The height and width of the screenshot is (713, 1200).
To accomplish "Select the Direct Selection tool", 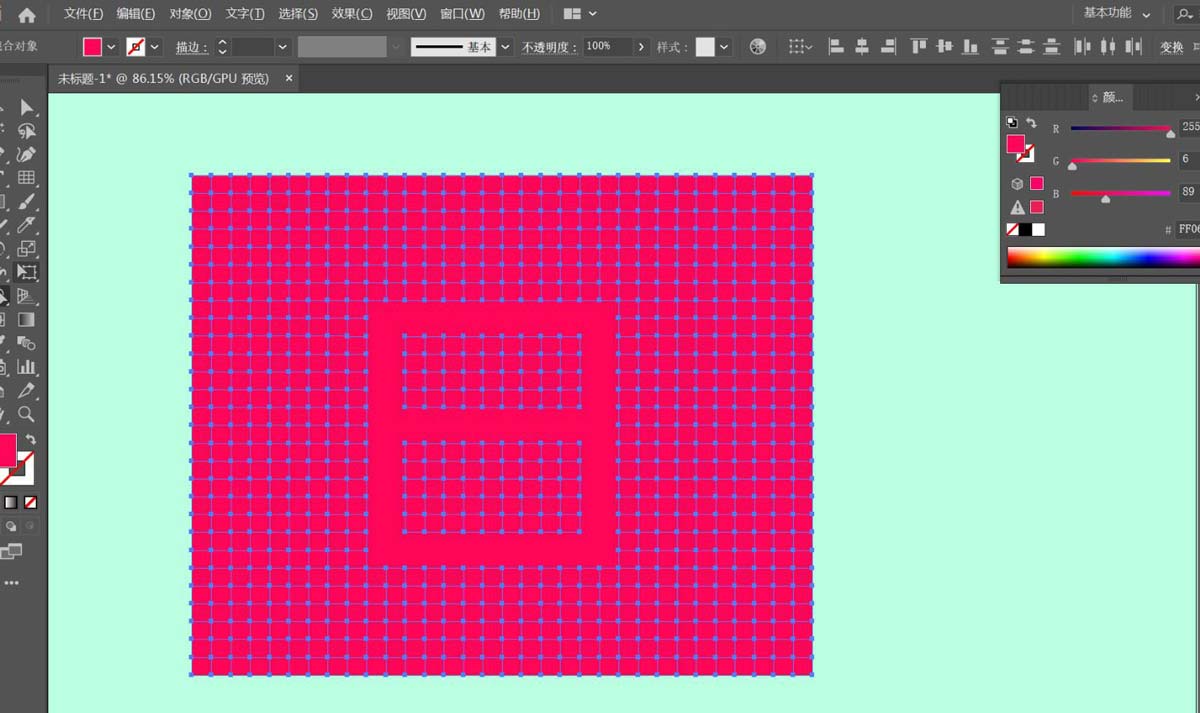I will point(25,130).
